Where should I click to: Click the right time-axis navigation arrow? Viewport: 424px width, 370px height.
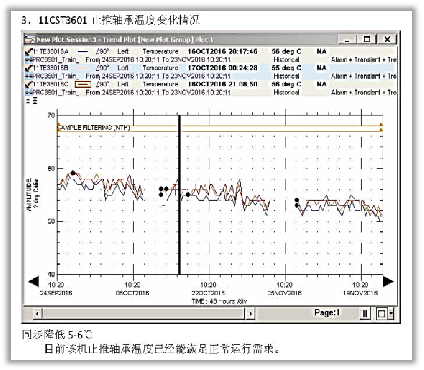point(388,282)
